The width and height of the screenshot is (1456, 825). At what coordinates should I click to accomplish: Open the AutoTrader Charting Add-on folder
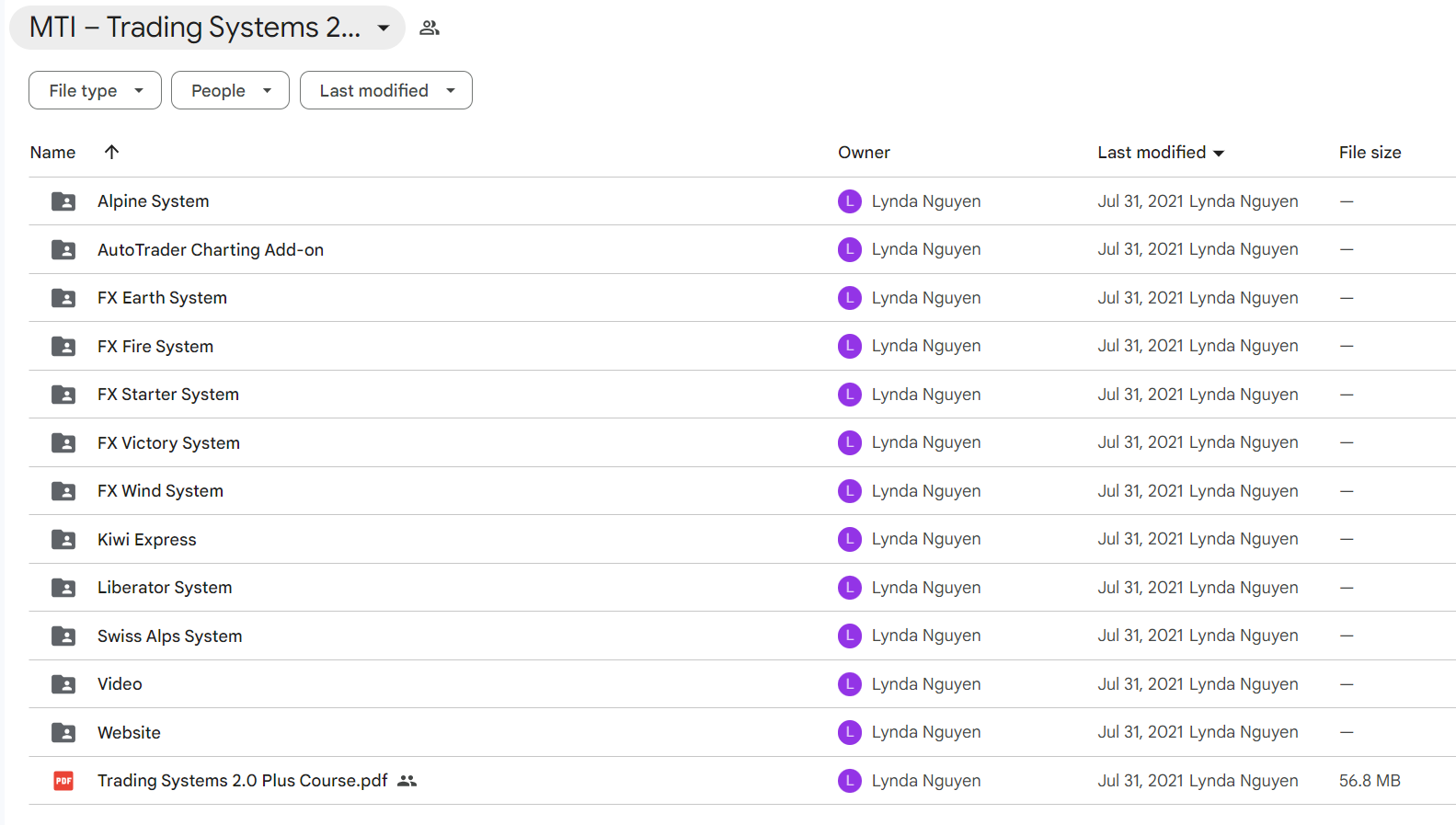pyautogui.click(x=211, y=249)
